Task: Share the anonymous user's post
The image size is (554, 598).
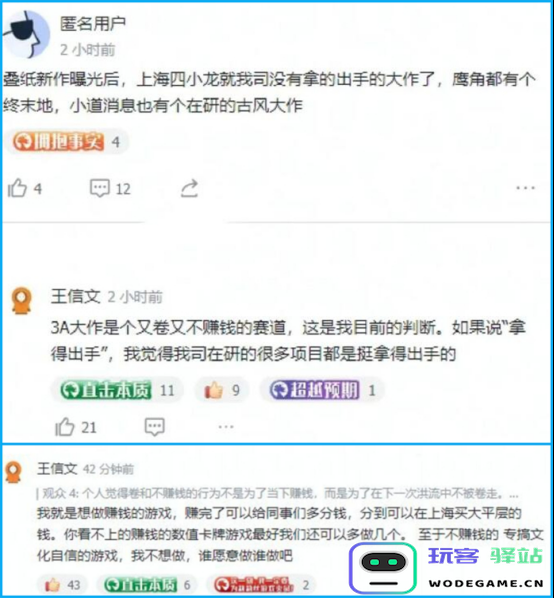Action: coord(189,188)
